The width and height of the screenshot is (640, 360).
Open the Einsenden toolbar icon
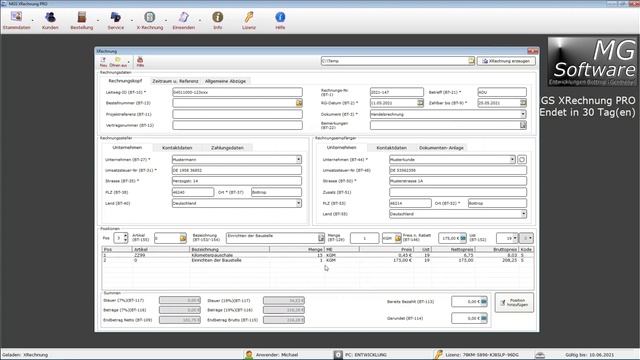click(184, 20)
